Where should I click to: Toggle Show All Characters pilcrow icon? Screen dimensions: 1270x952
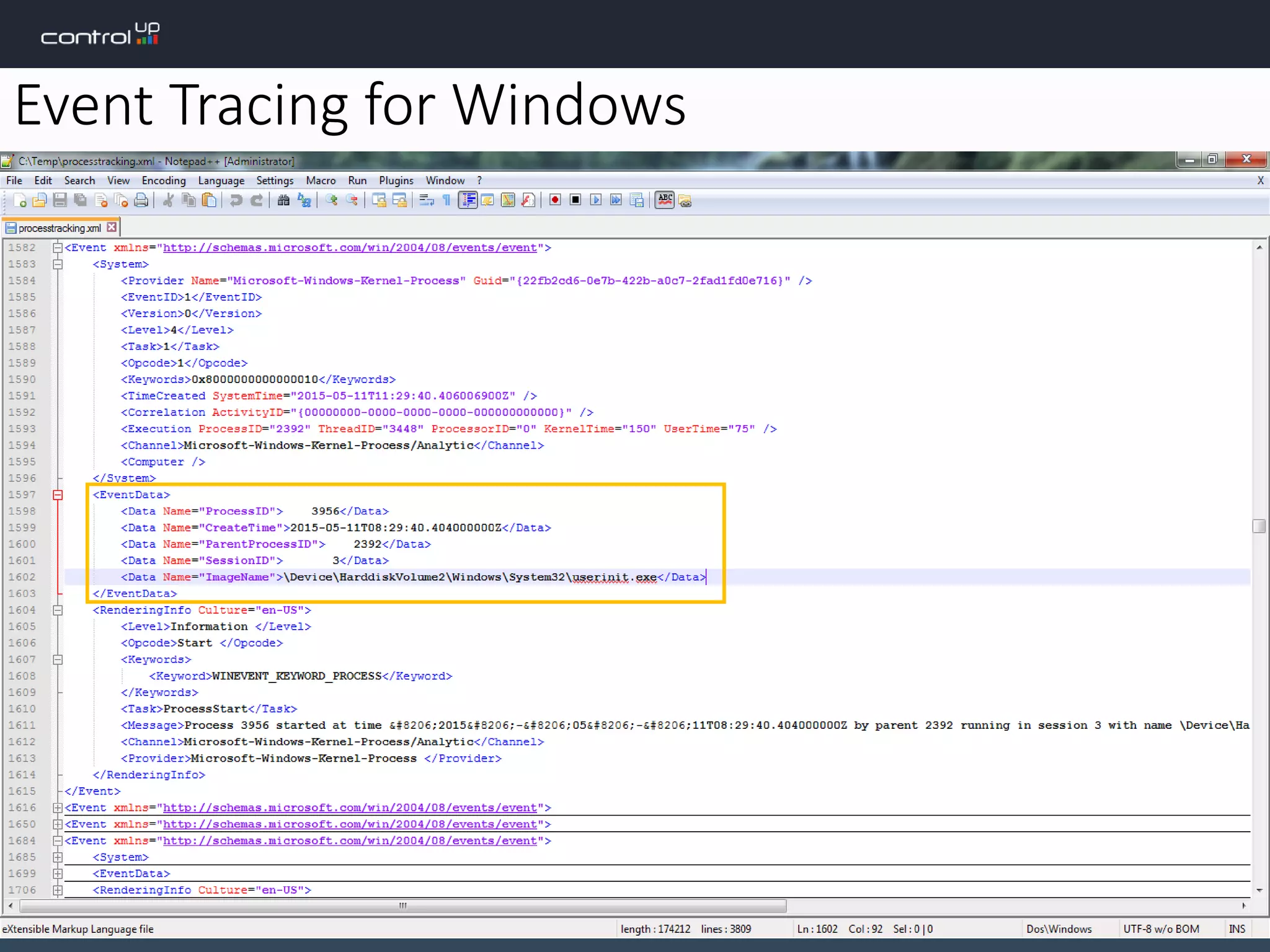coord(446,200)
